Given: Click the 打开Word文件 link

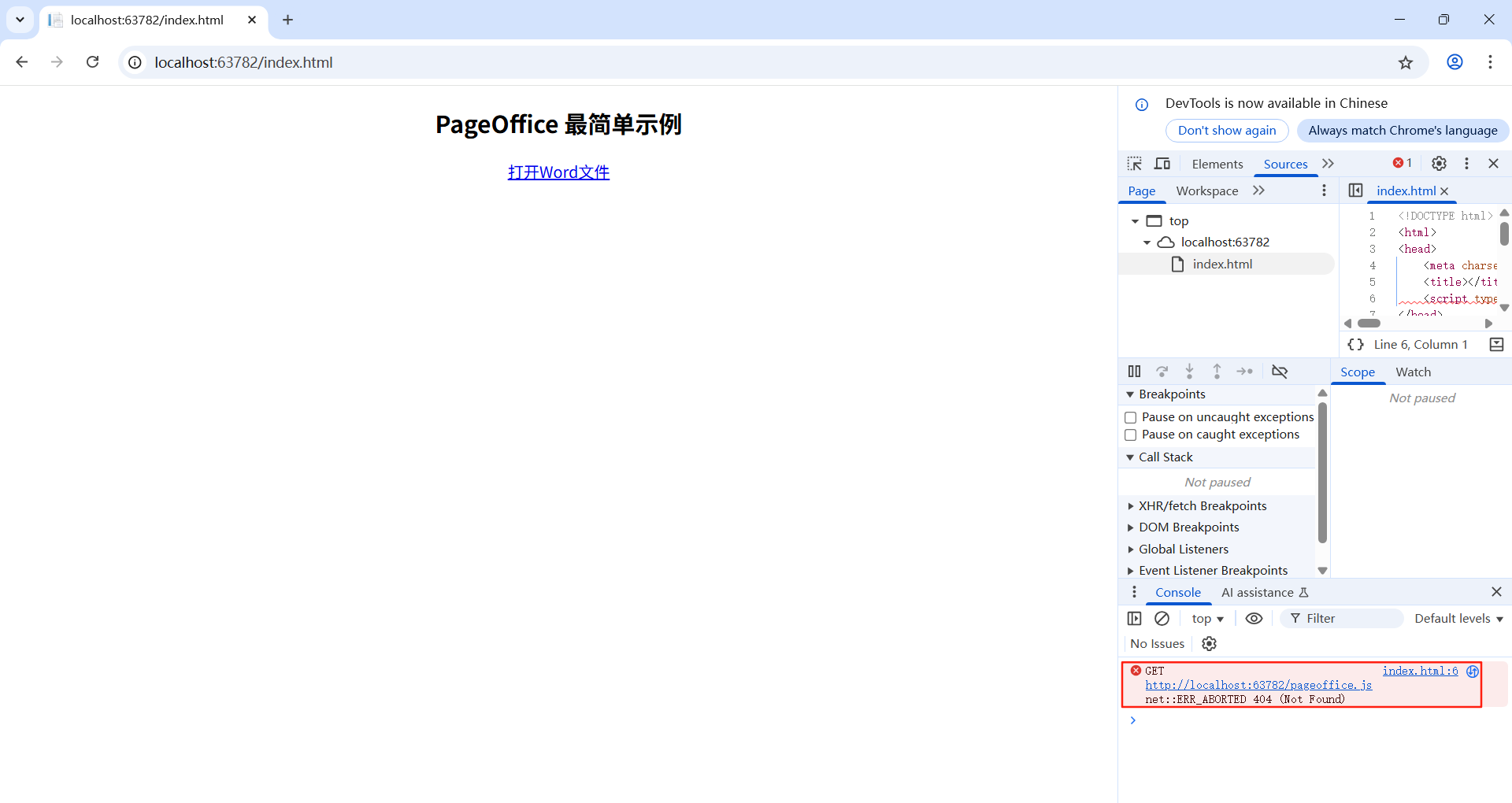Looking at the screenshot, I should [558, 172].
